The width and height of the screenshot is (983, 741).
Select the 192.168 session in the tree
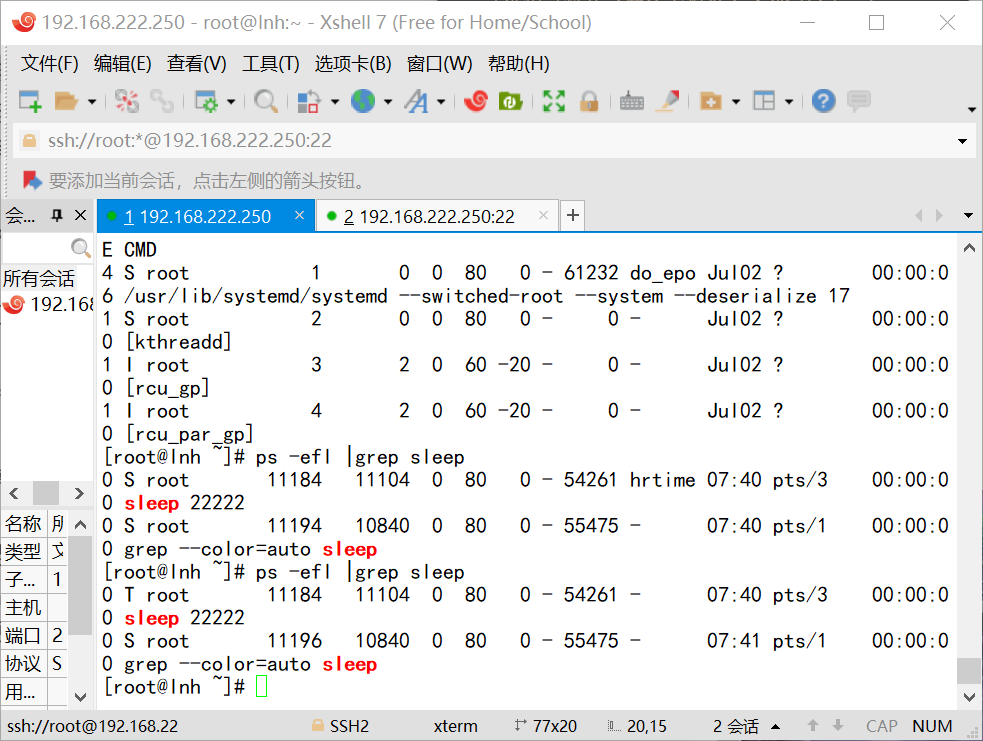pos(49,305)
